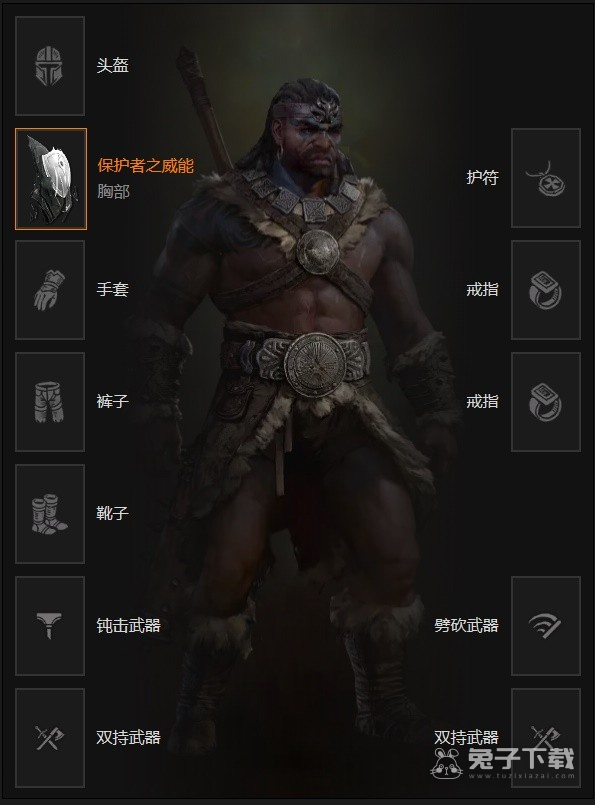Click the 胸部 slot type label
This screenshot has height=805, width=595.
[113, 191]
